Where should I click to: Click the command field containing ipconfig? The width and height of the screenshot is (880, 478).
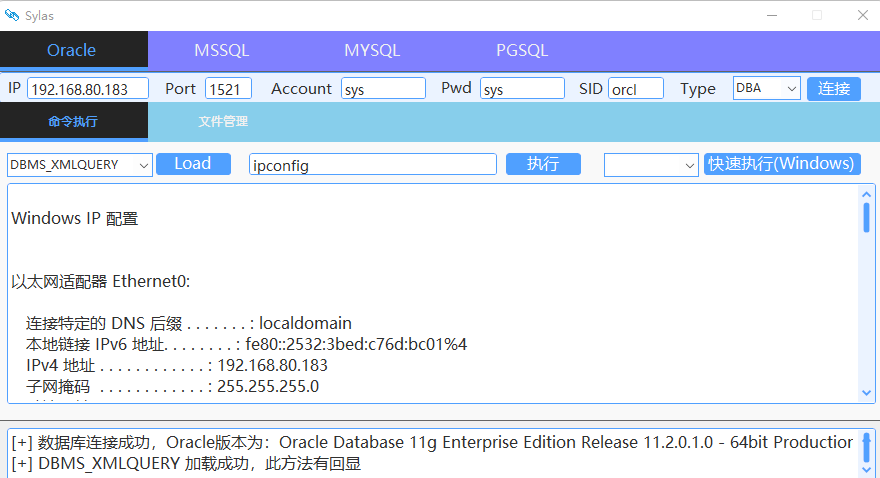pos(373,165)
